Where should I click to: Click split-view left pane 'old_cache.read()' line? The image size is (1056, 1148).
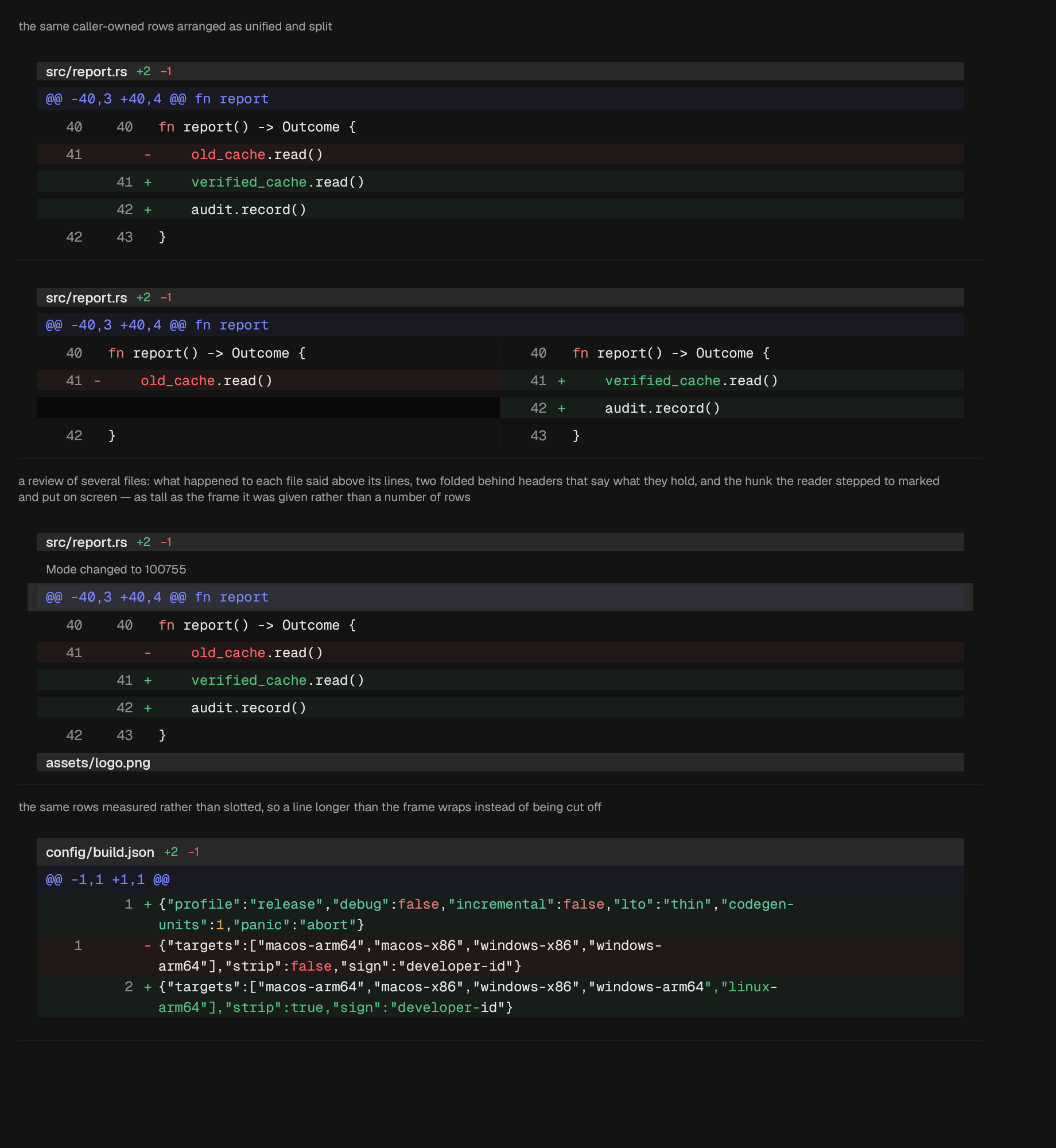(x=268, y=380)
